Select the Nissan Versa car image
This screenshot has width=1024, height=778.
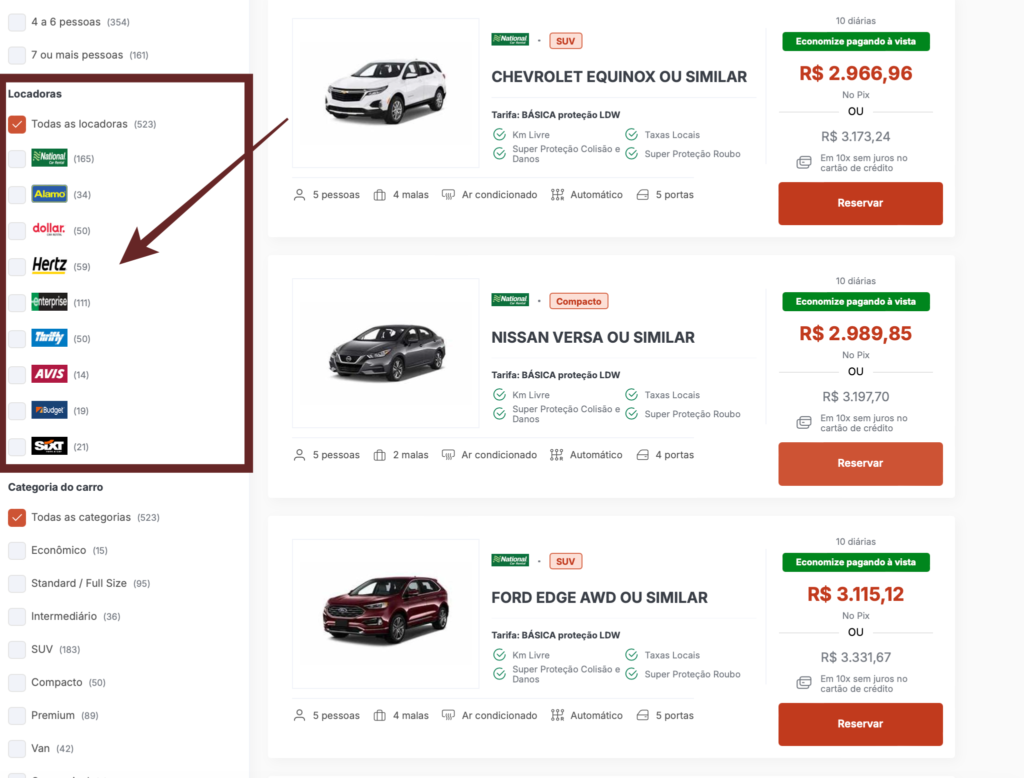(x=385, y=353)
